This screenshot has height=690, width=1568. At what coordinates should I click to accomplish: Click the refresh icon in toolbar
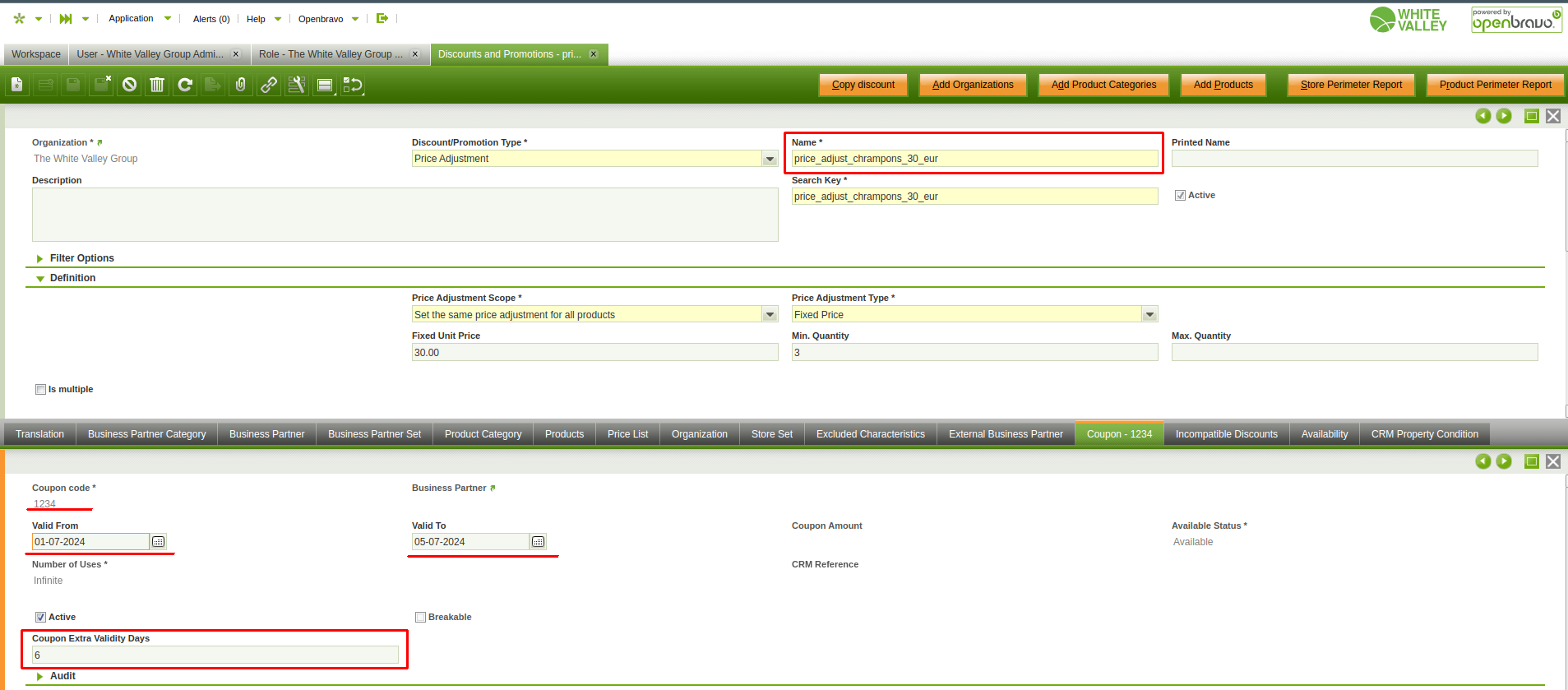coord(185,85)
